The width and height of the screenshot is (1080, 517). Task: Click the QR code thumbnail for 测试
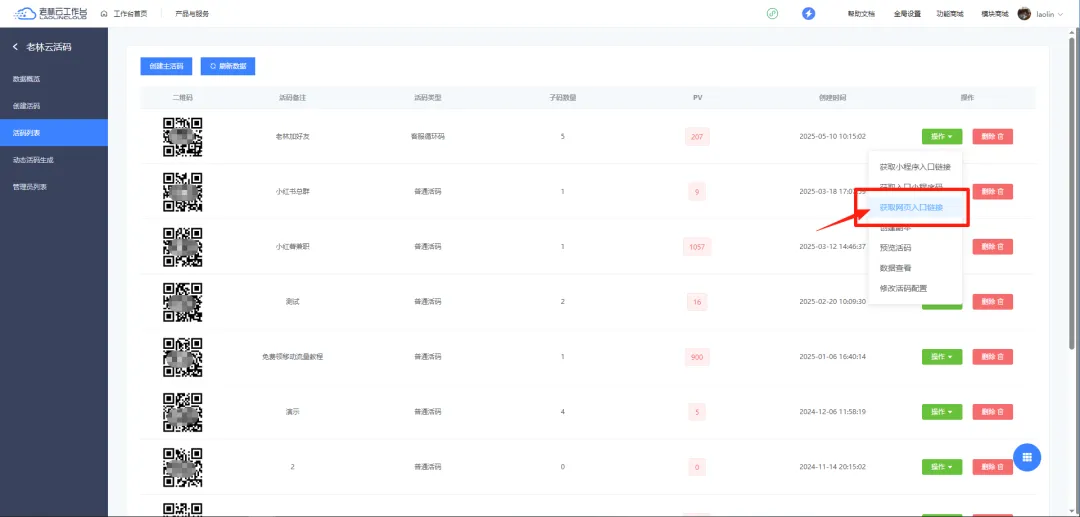click(x=183, y=302)
